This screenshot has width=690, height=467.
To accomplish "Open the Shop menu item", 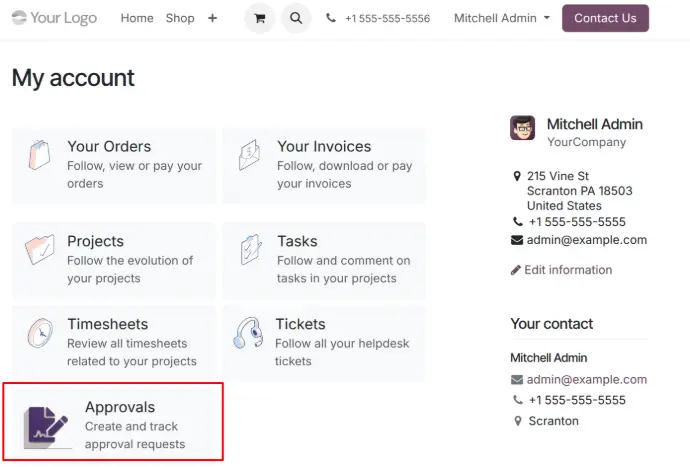I will [180, 18].
